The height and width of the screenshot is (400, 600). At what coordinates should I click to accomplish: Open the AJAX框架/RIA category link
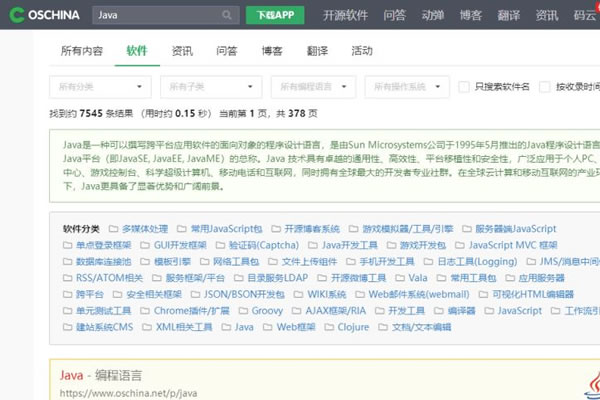click(x=336, y=311)
